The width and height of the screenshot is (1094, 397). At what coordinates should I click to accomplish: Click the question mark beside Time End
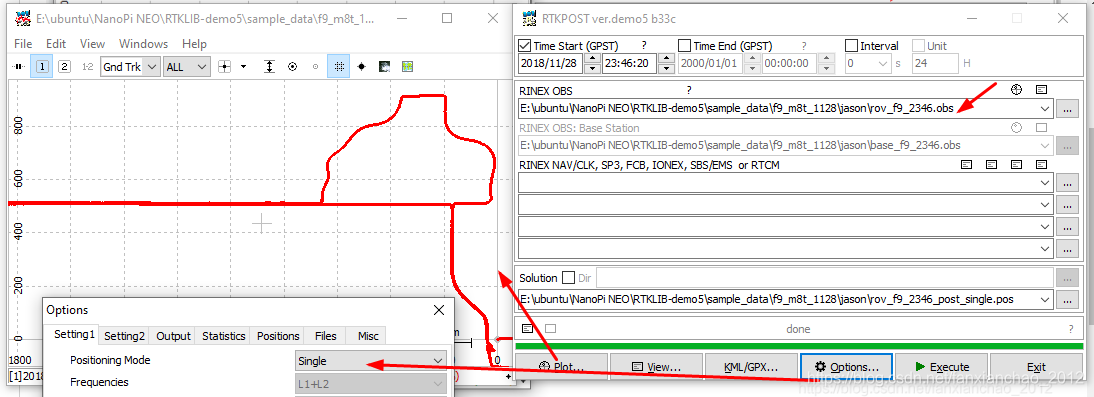[x=804, y=46]
